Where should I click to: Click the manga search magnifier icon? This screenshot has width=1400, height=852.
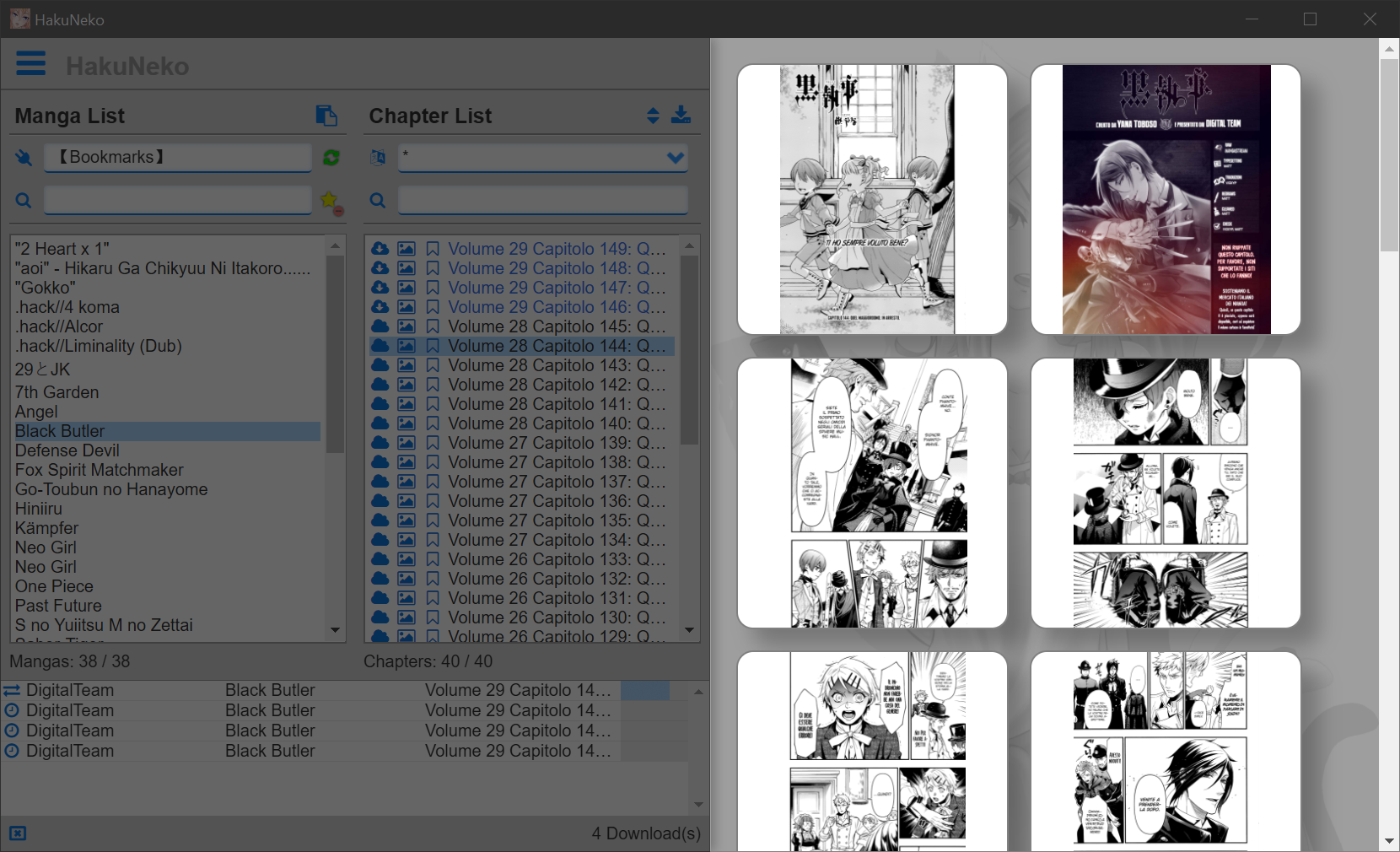point(24,201)
